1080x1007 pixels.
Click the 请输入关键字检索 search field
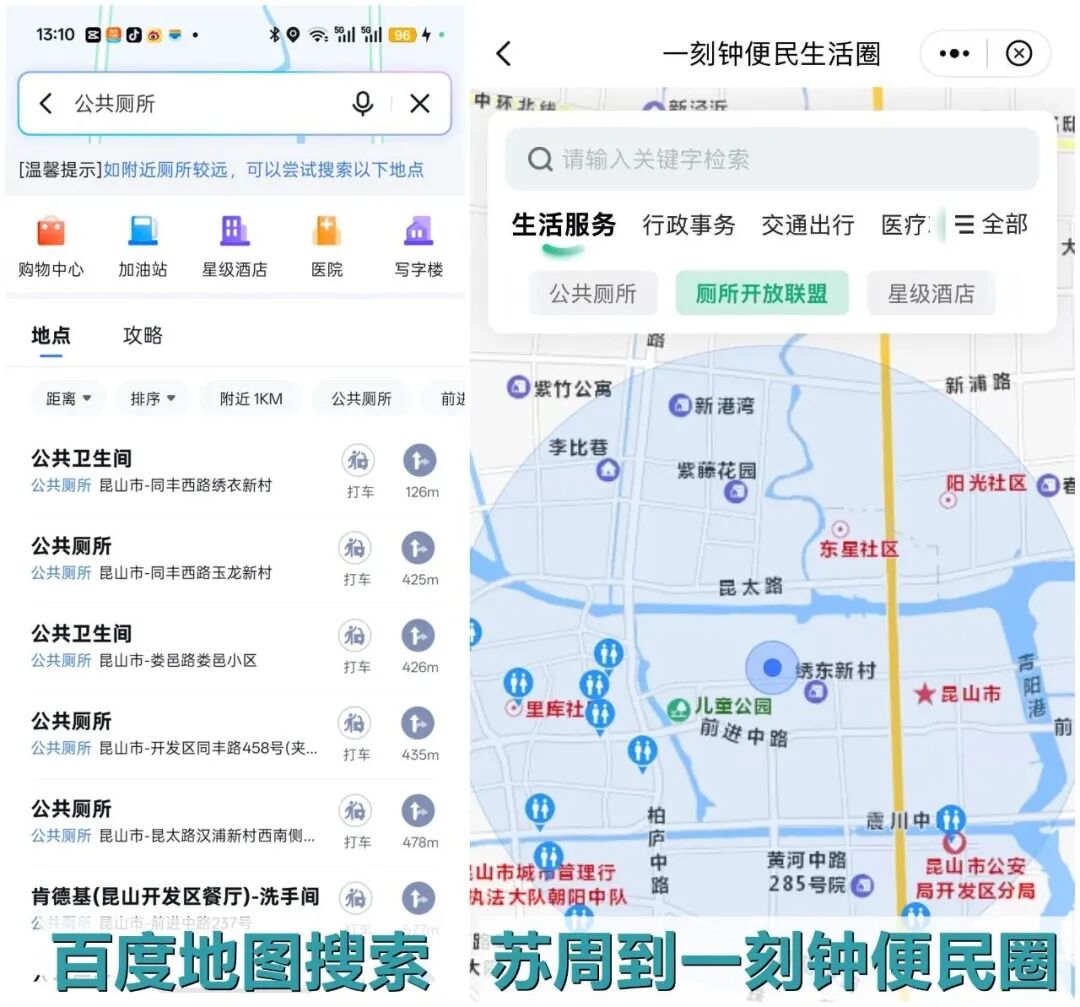point(772,159)
